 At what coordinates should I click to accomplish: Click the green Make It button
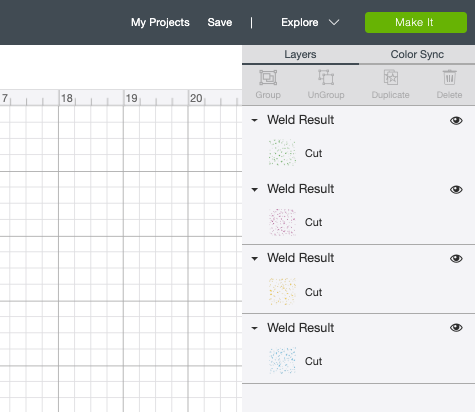click(416, 22)
